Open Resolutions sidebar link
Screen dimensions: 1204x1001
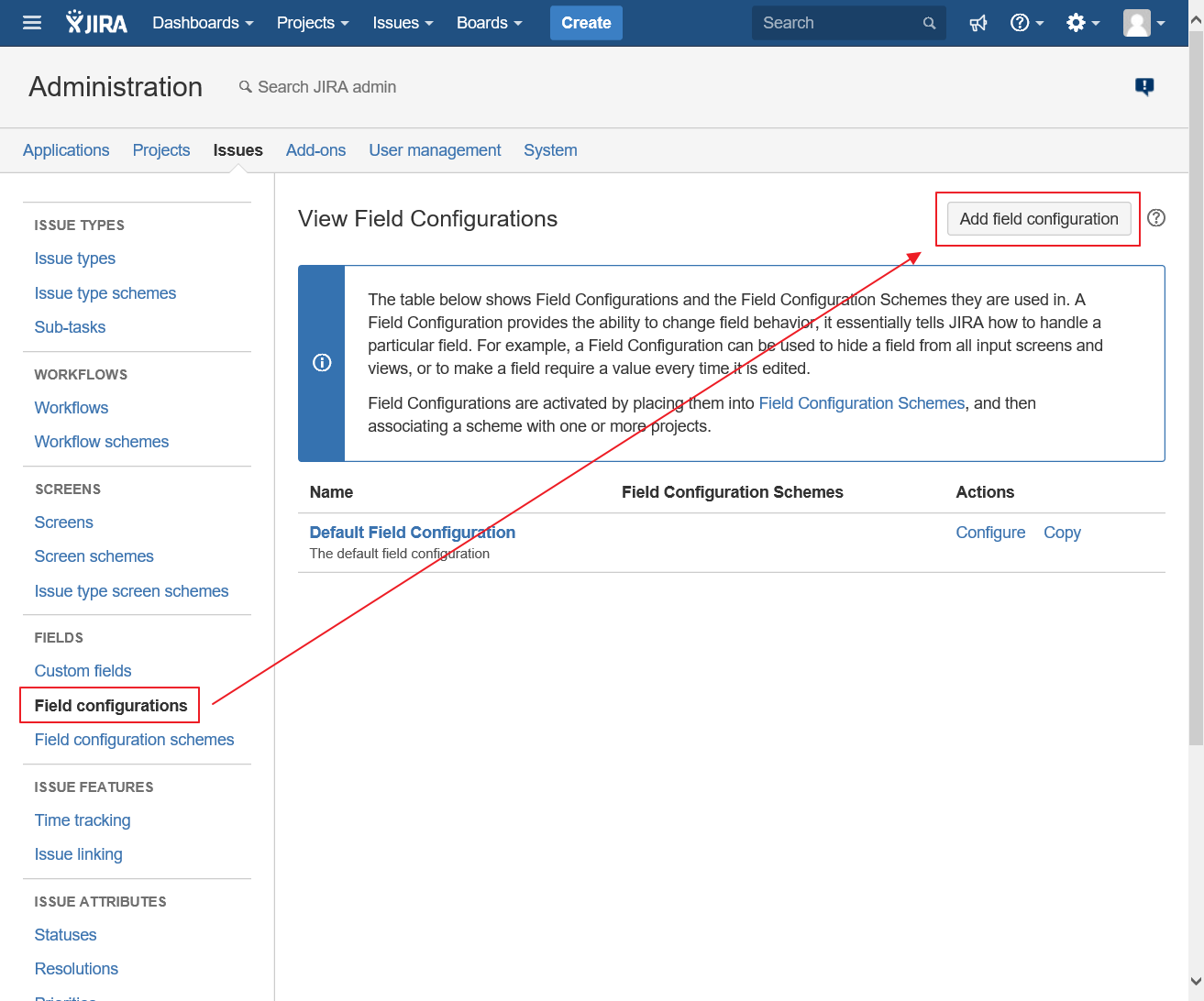pos(77,969)
